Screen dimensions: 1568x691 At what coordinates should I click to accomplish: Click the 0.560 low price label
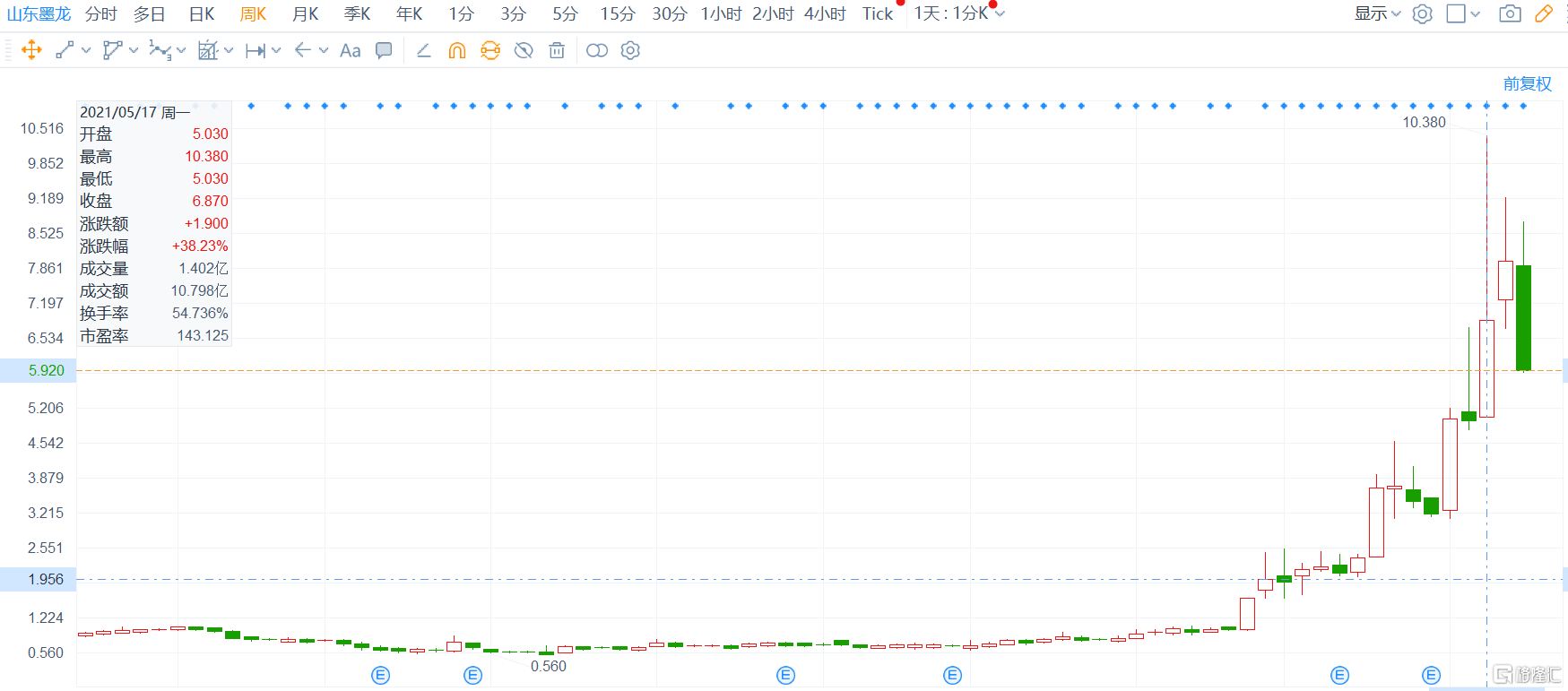tap(549, 666)
